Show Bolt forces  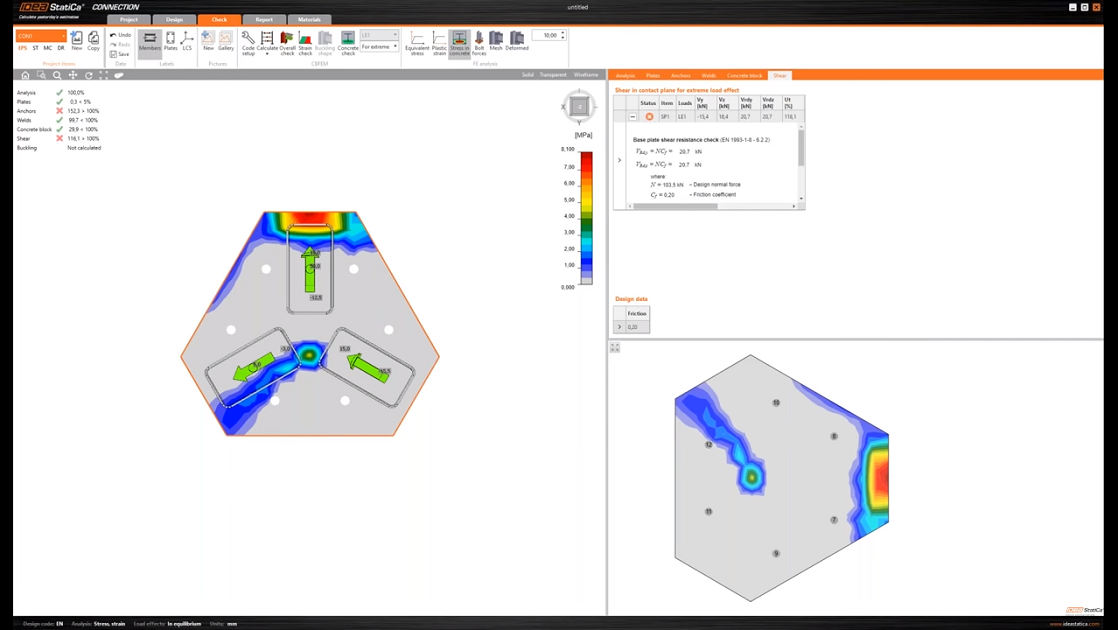479,43
